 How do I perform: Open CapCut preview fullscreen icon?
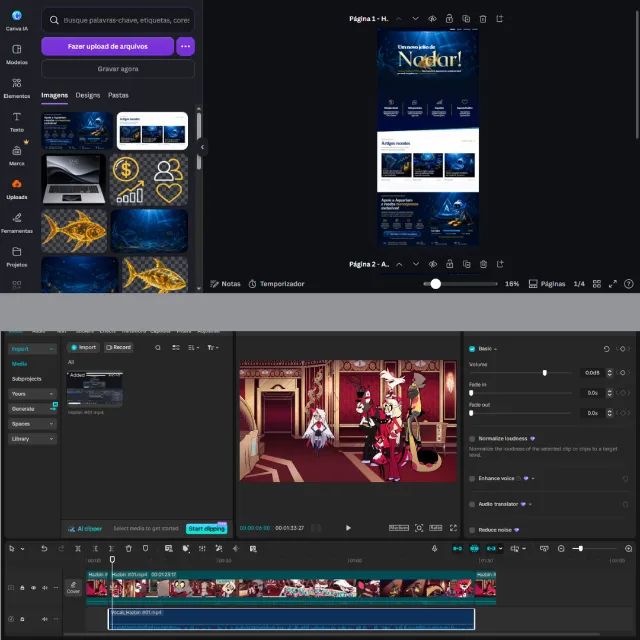[453, 528]
